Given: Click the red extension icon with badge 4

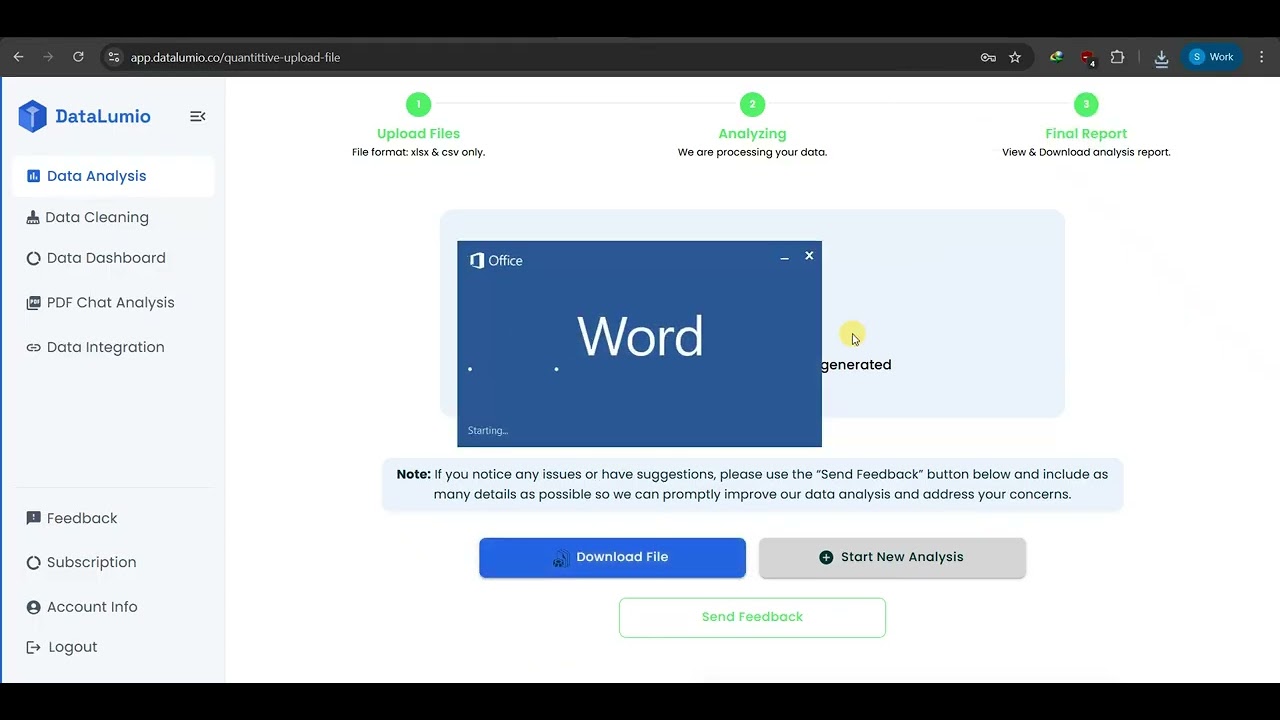Looking at the screenshot, I should pyautogui.click(x=1088, y=58).
